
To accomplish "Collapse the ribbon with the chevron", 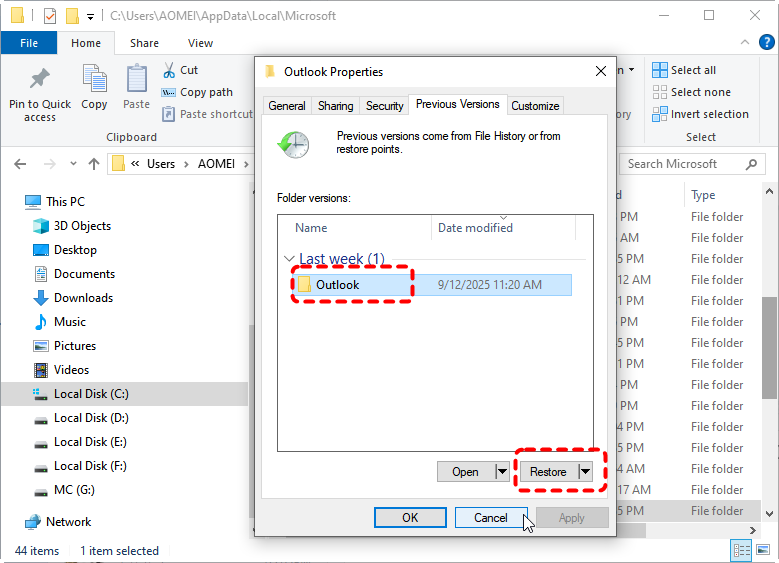I will click(744, 43).
